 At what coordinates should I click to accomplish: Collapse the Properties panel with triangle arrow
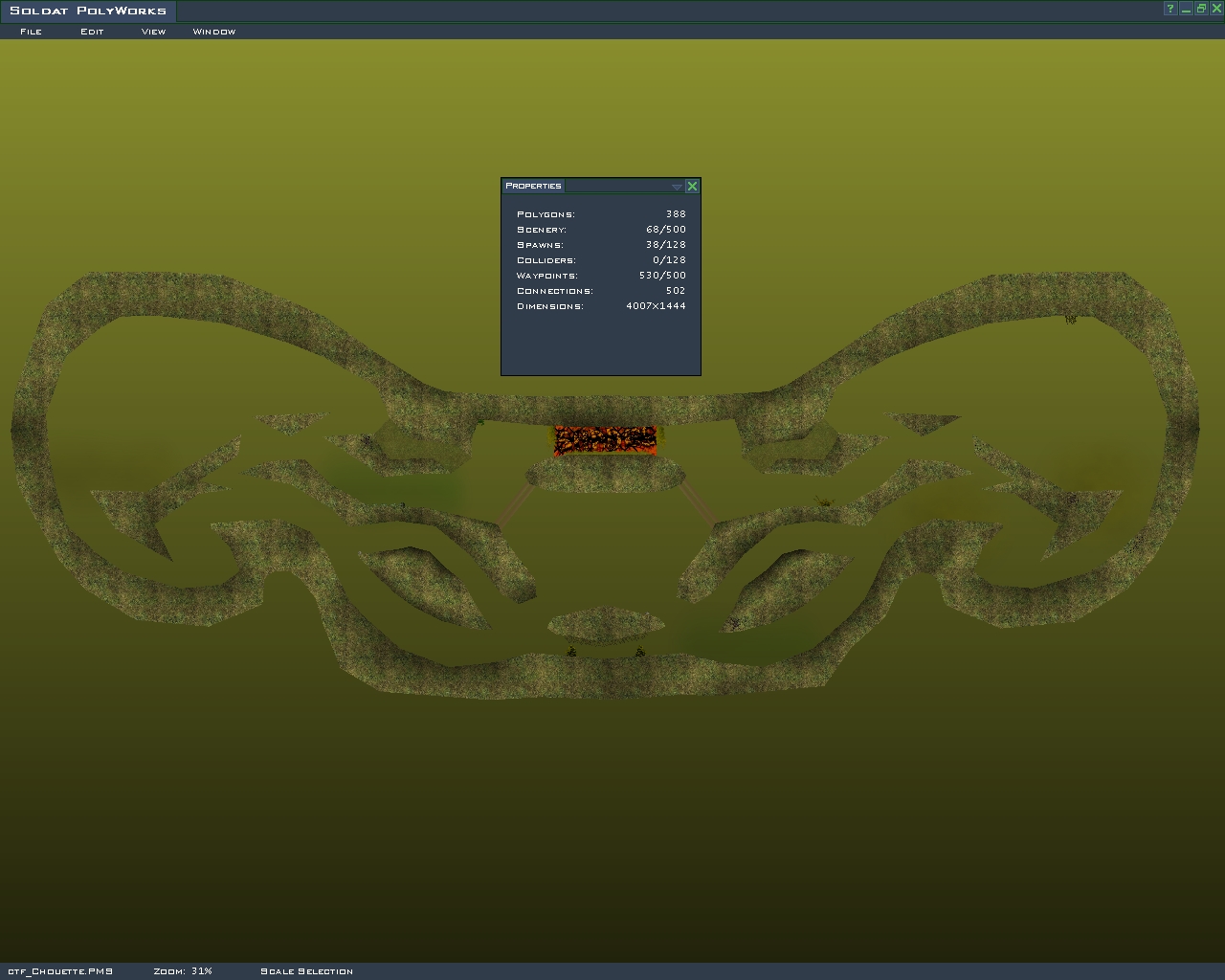click(x=677, y=187)
